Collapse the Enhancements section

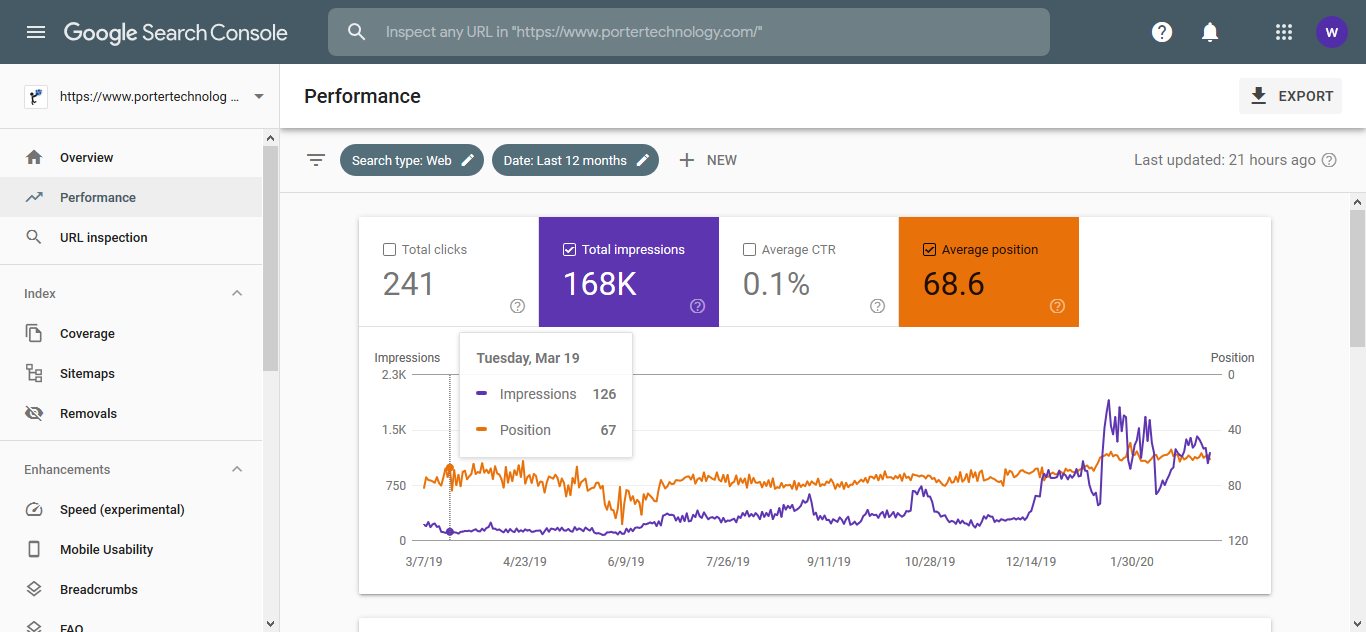click(x=237, y=469)
